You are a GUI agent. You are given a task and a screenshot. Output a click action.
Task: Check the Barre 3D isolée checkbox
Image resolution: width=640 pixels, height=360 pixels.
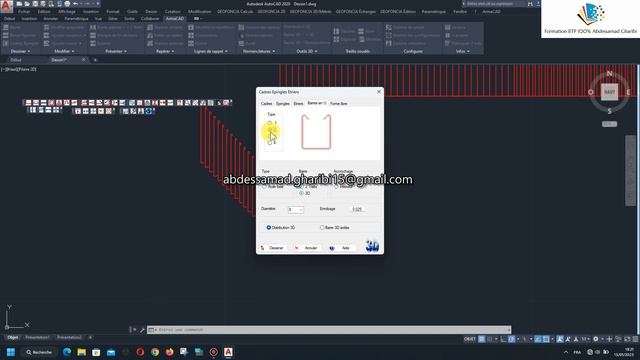(322, 227)
